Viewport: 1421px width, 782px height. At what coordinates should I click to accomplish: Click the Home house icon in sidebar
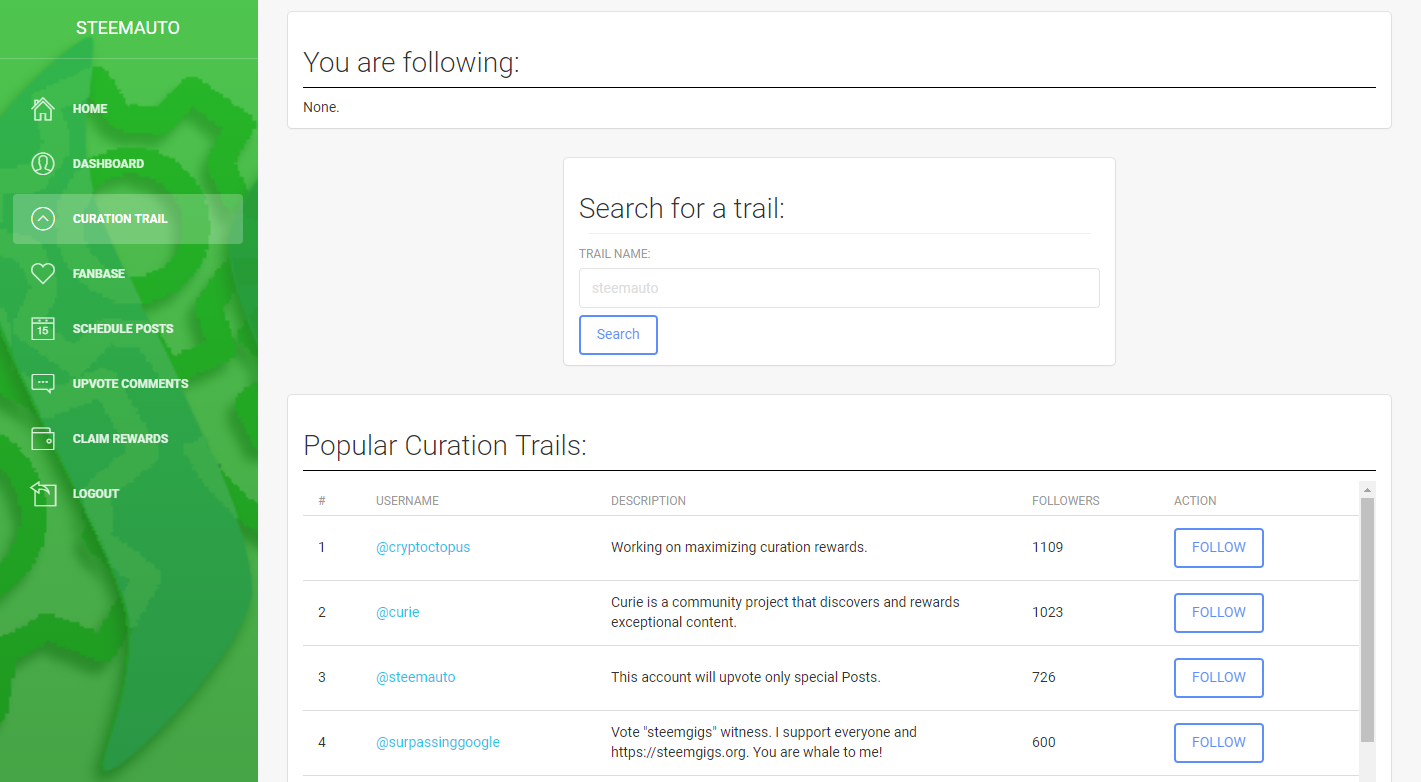tap(43, 109)
